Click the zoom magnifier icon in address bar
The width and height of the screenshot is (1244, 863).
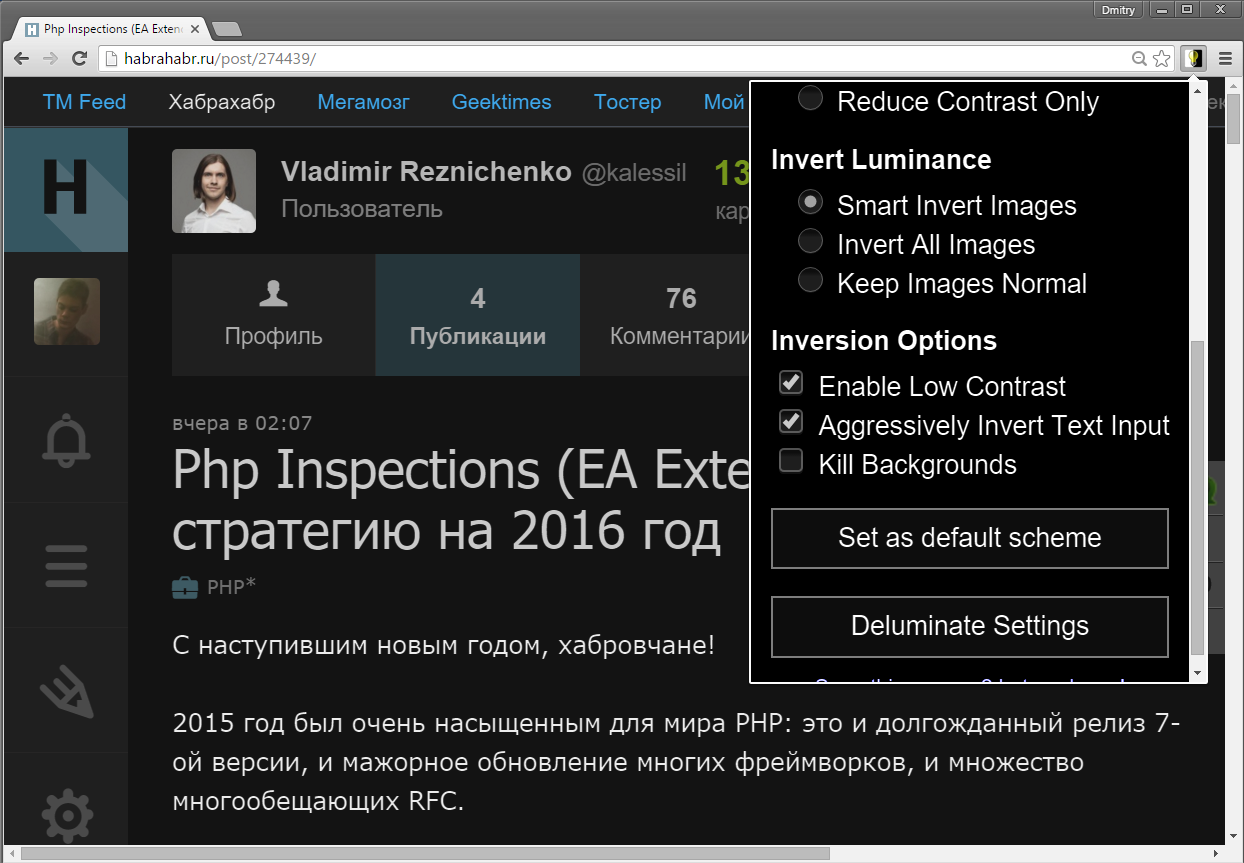click(1139, 59)
